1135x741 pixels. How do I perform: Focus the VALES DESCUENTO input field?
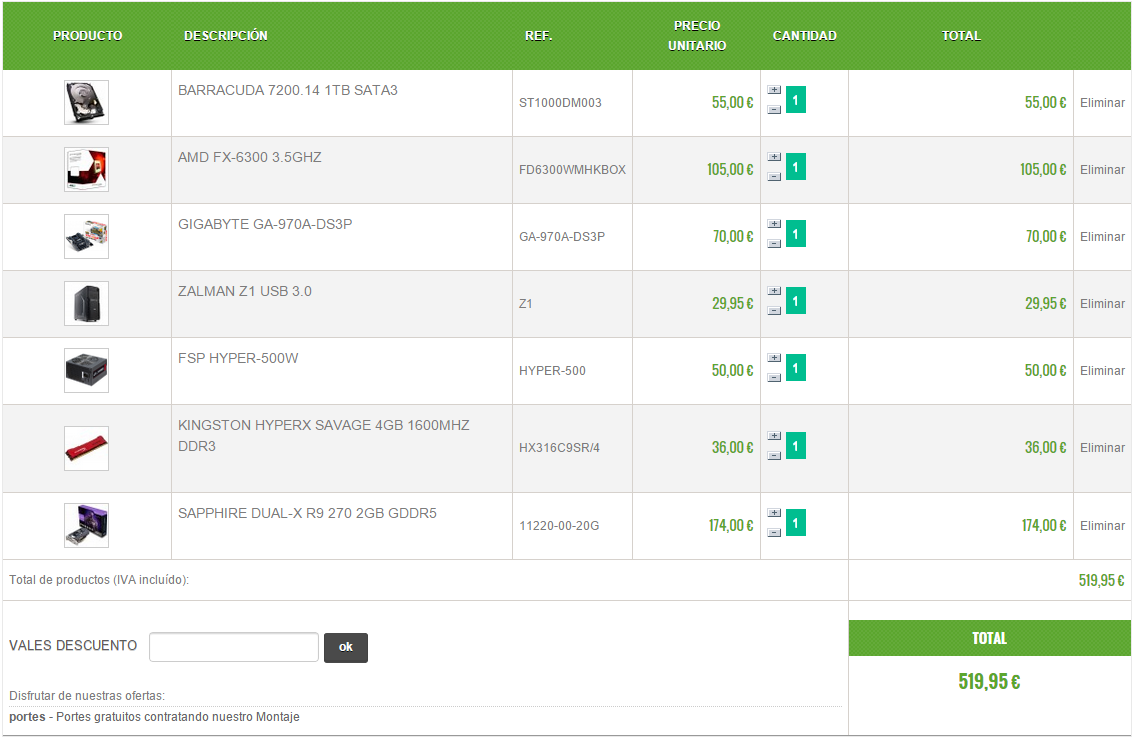point(234,647)
